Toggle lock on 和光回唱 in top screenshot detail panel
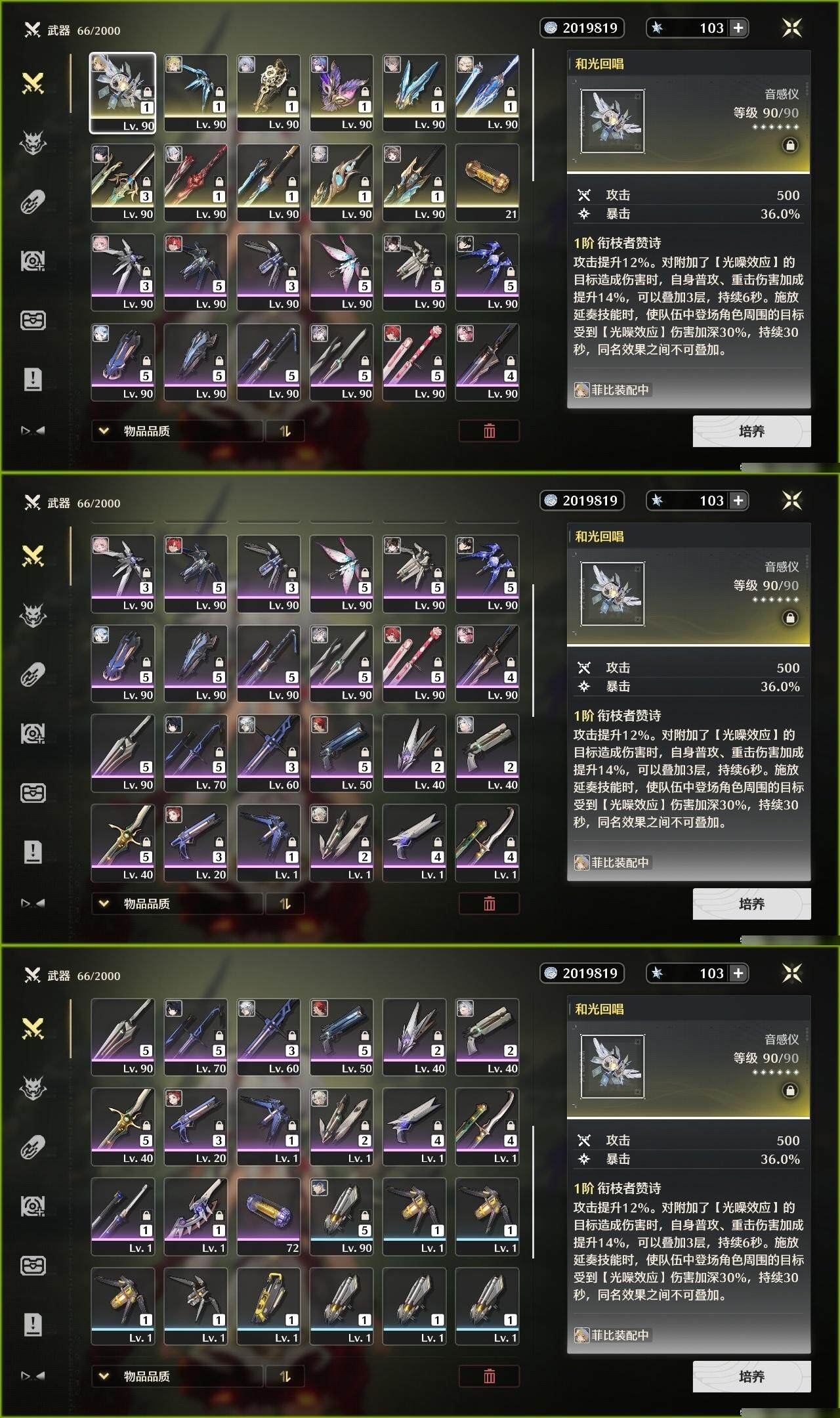The image size is (840, 1418). pos(791,145)
